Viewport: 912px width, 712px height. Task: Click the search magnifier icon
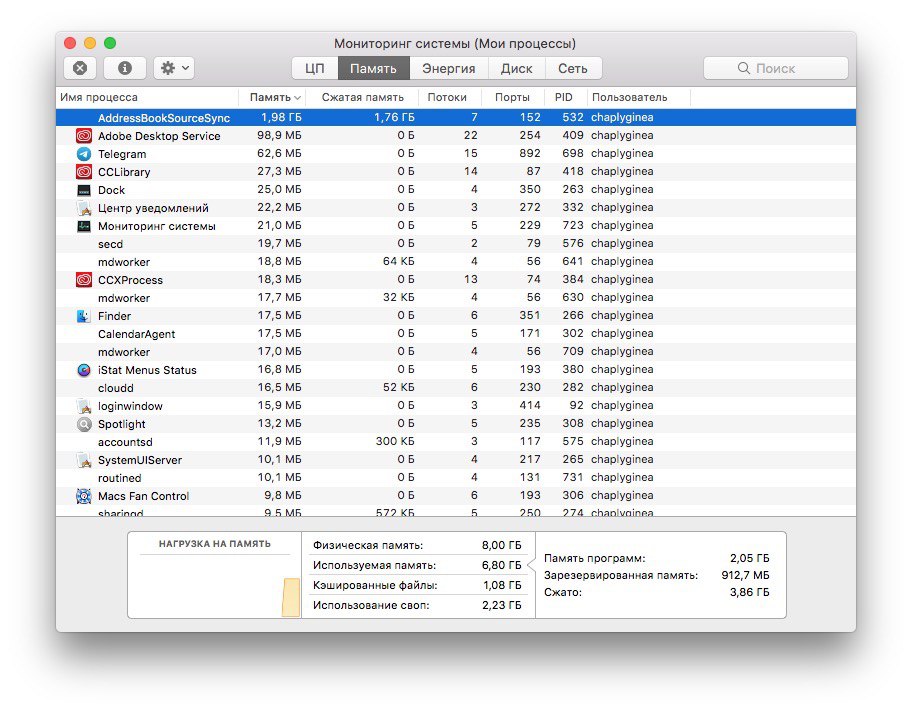[x=743, y=68]
